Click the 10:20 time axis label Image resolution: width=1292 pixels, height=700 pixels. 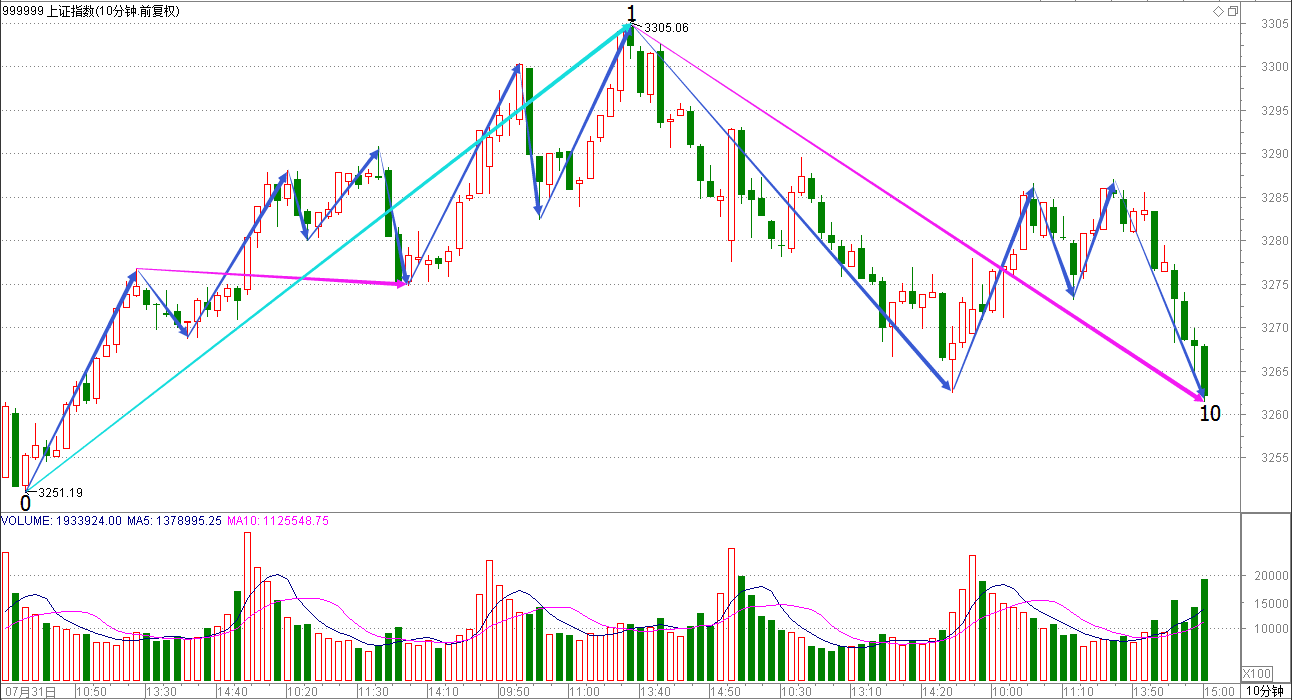(x=302, y=691)
